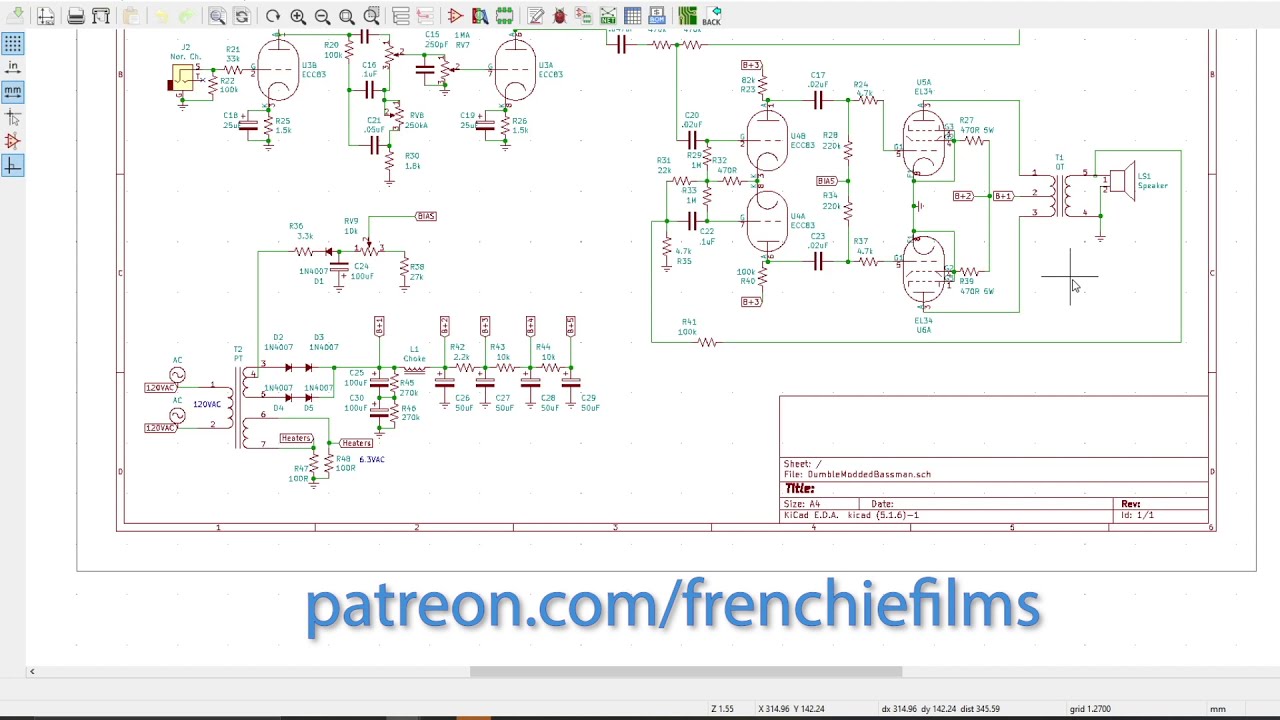
Task: Select the LS1 Speaker symbol
Action: (1121, 183)
